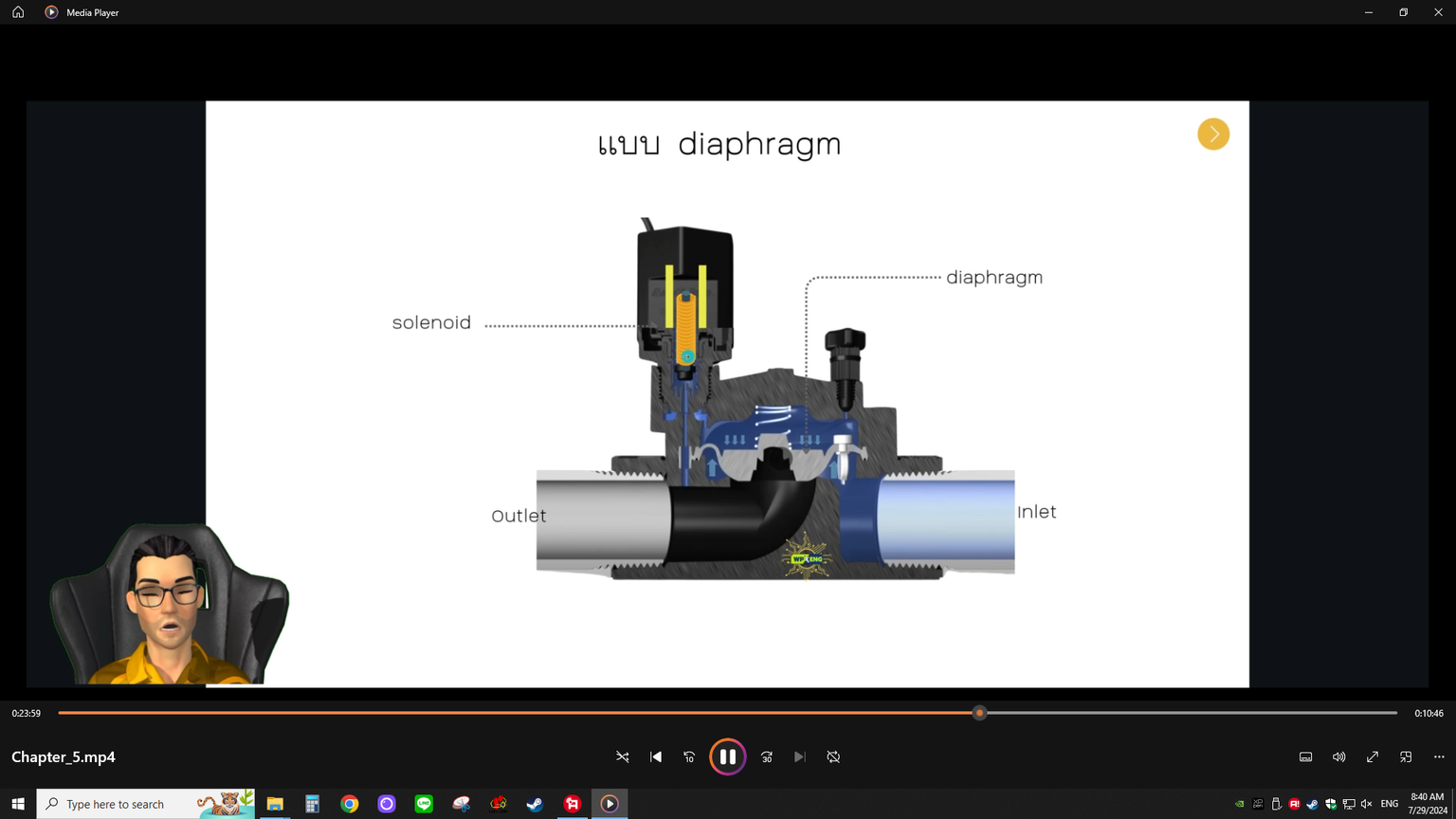The image size is (1456, 819).
Task: Click the Media Player home icon
Action: coord(18,12)
